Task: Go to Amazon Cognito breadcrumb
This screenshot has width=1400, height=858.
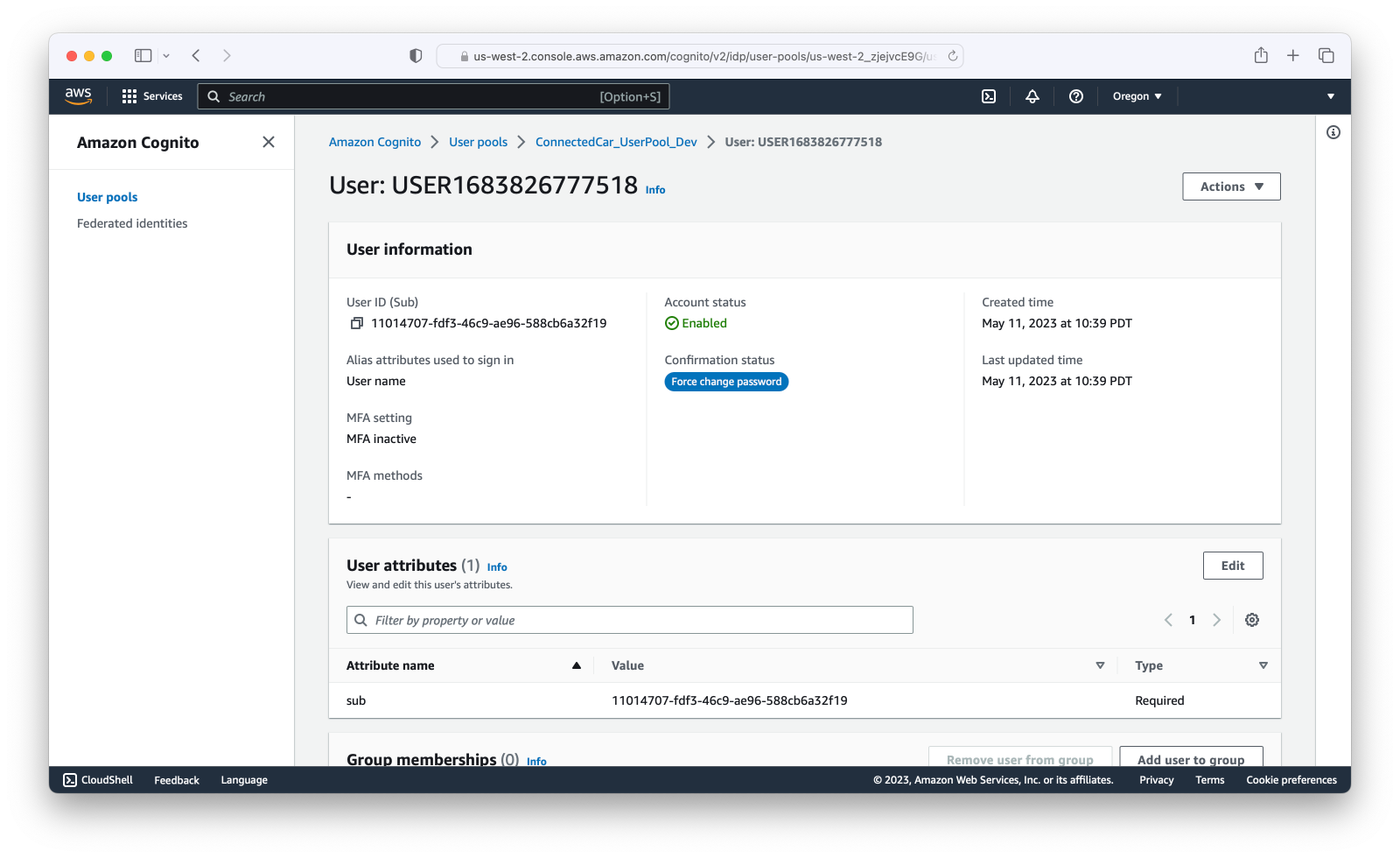Action: pos(374,142)
